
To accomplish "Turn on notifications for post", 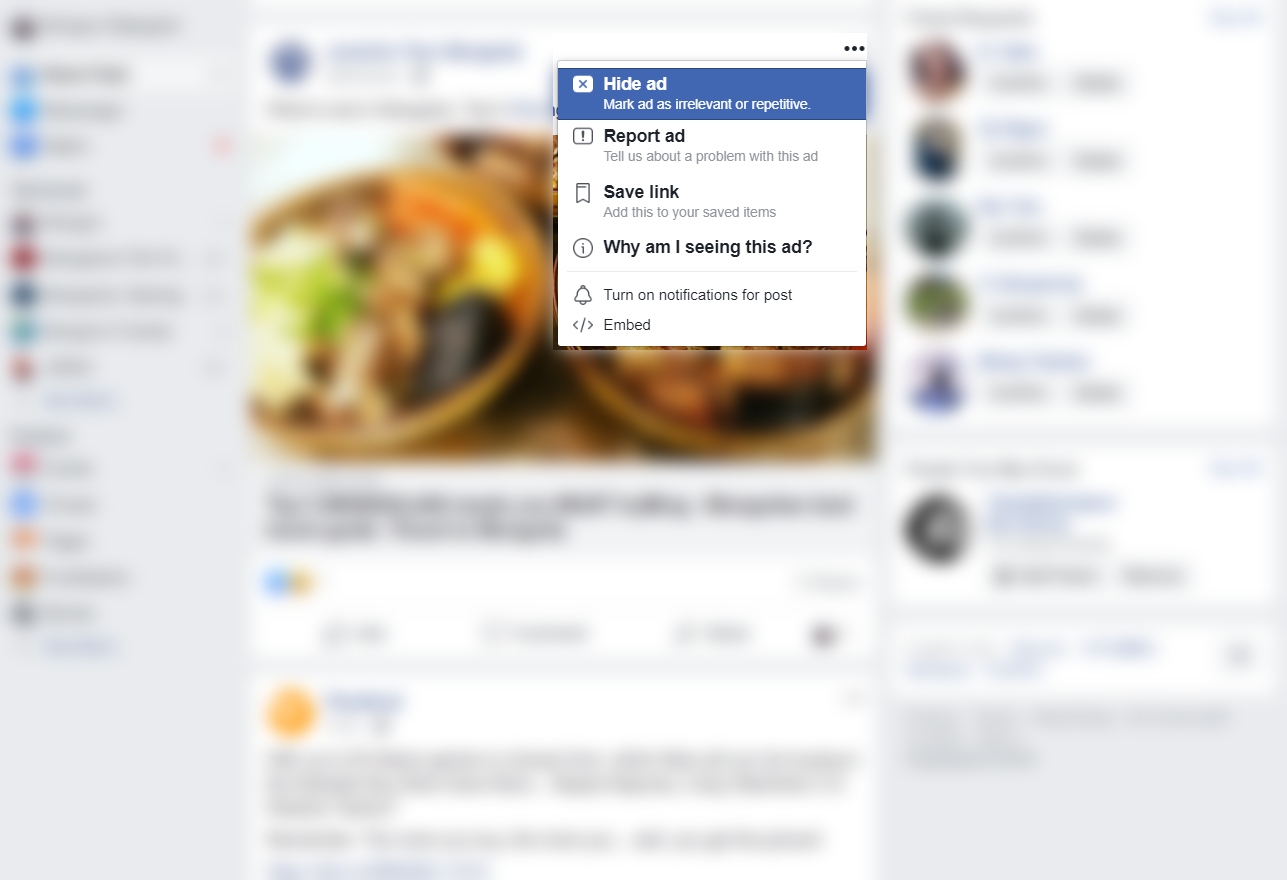I will pos(711,295).
